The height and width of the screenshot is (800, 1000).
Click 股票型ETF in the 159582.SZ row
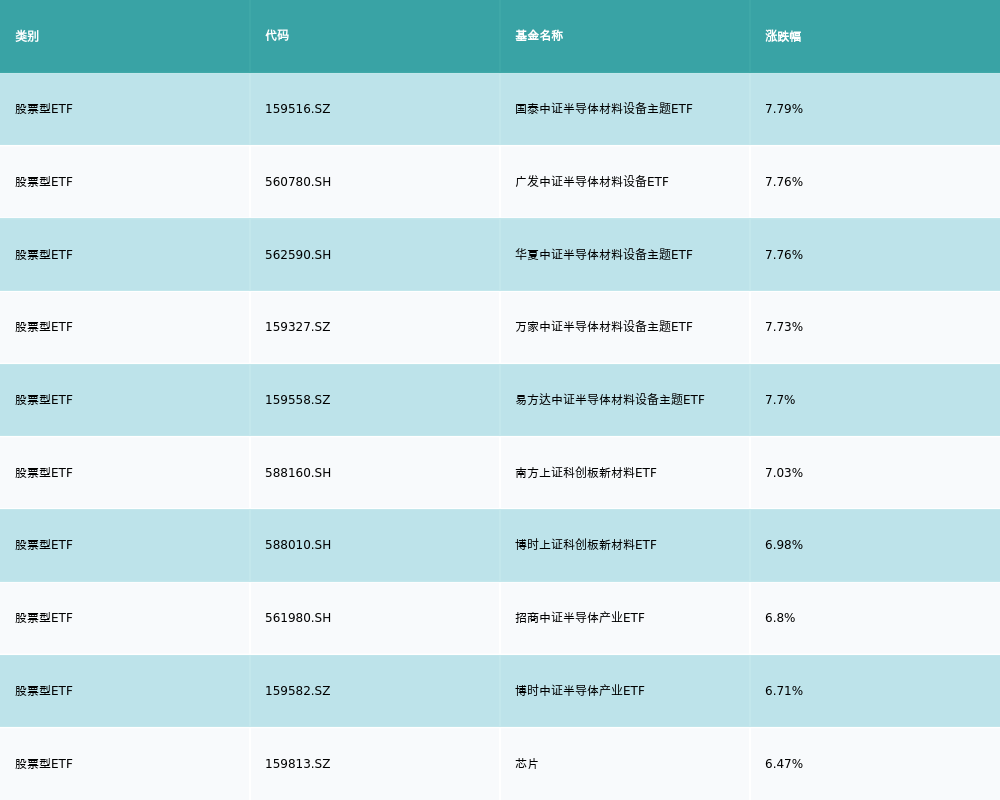point(44,691)
